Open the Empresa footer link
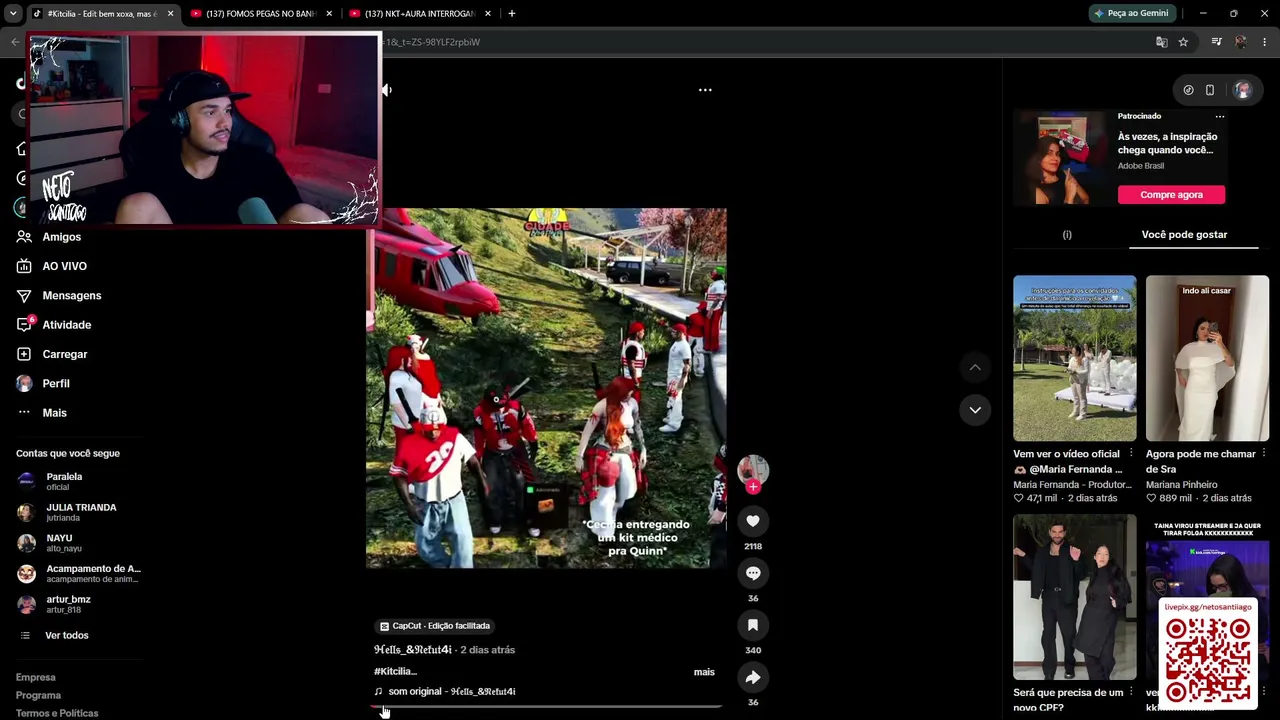This screenshot has width=1280, height=720. pyautogui.click(x=36, y=677)
